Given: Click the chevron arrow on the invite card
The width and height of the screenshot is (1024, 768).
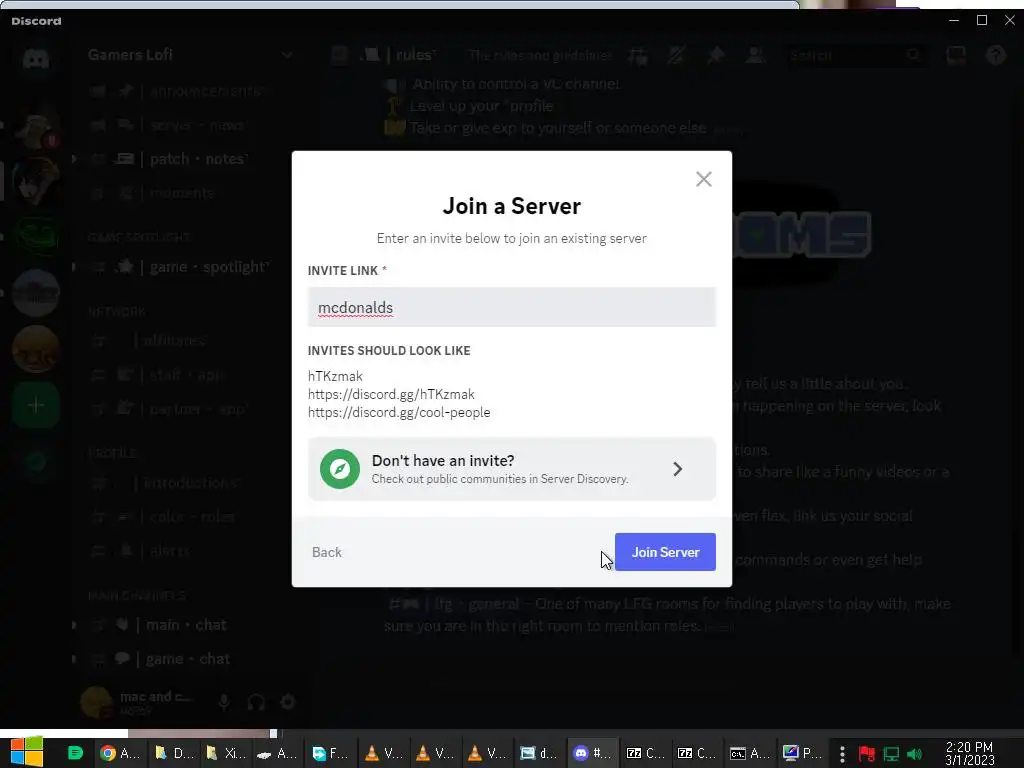Looking at the screenshot, I should point(677,469).
